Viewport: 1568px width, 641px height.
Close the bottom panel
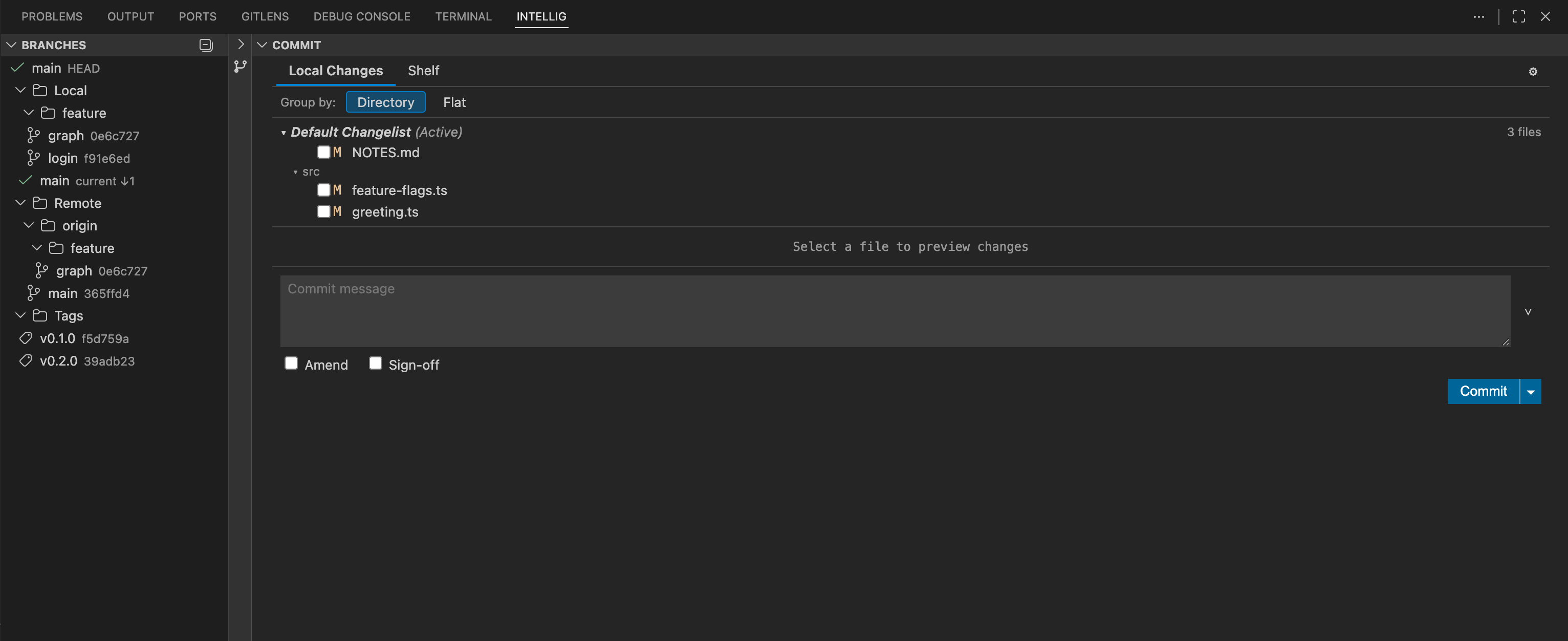pyautogui.click(x=1545, y=16)
